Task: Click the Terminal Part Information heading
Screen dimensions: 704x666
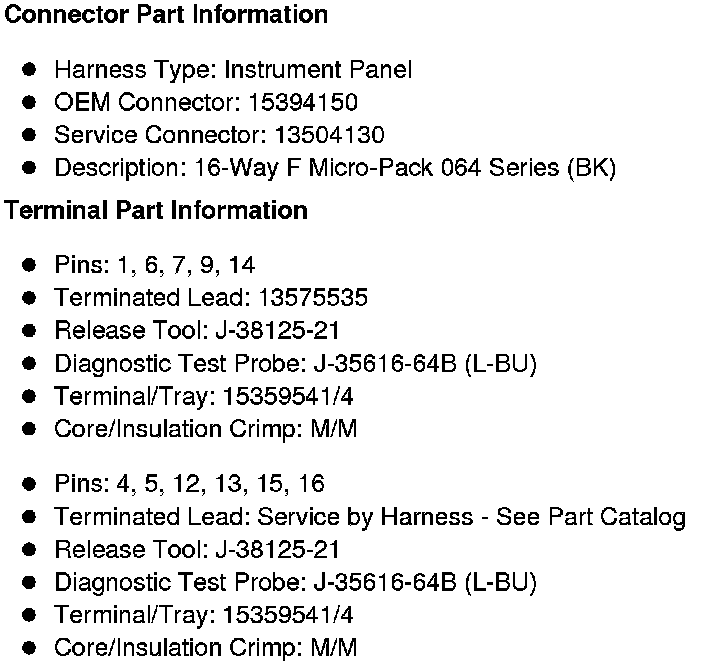Action: [x=156, y=210]
